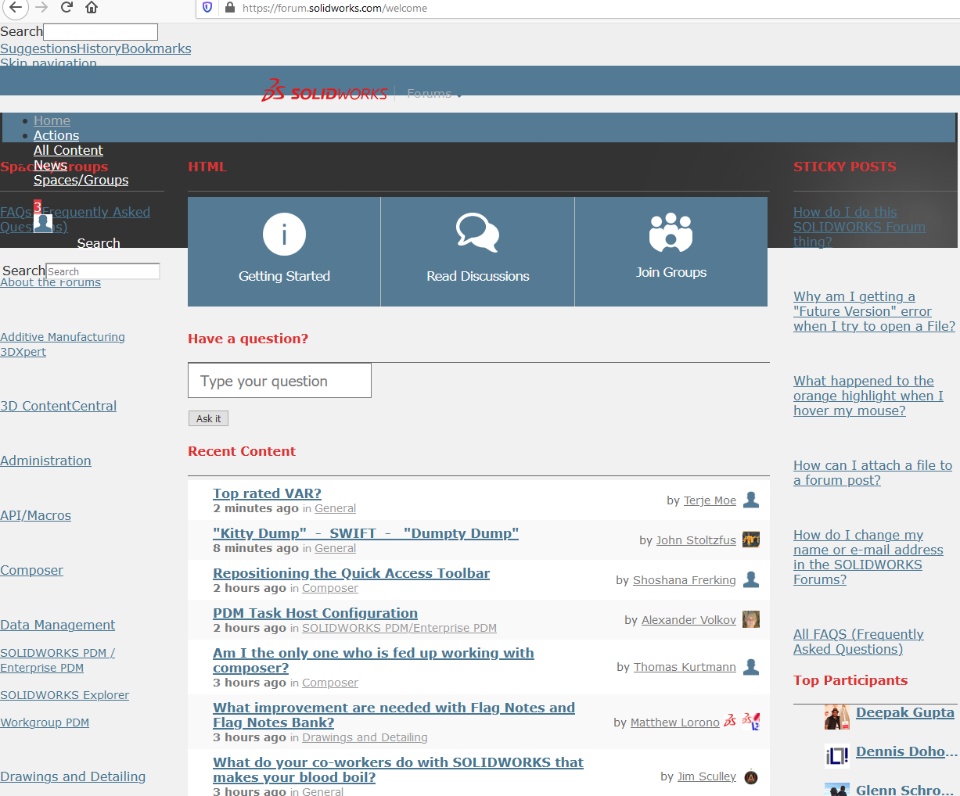This screenshot has height=796, width=960.
Task: Open change name or e-mail address FAQ
Action: pos(868,557)
